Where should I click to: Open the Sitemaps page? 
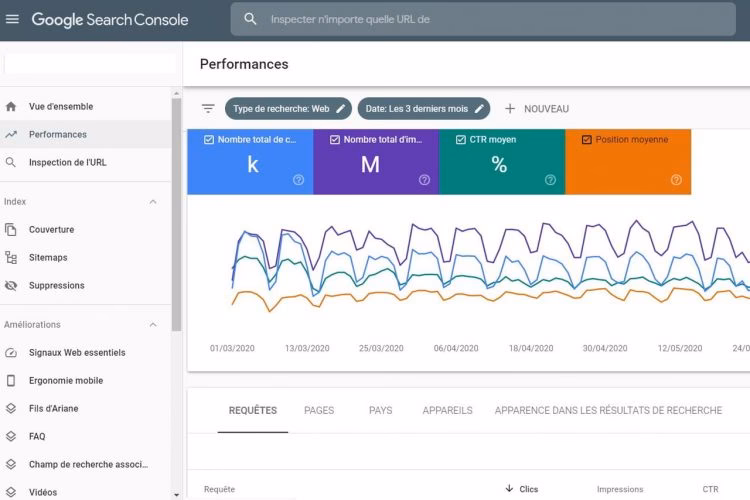point(86,257)
